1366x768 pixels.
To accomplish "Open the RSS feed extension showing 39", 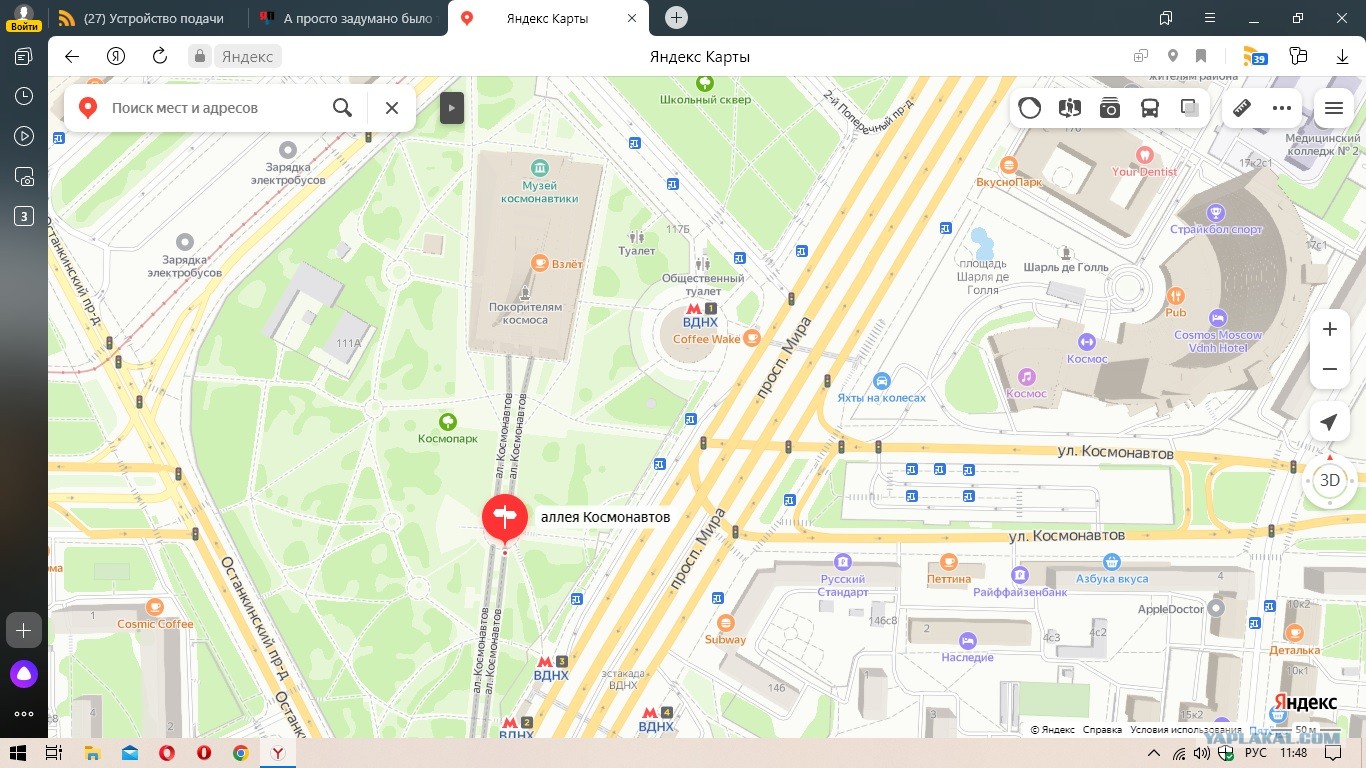I will [1254, 56].
